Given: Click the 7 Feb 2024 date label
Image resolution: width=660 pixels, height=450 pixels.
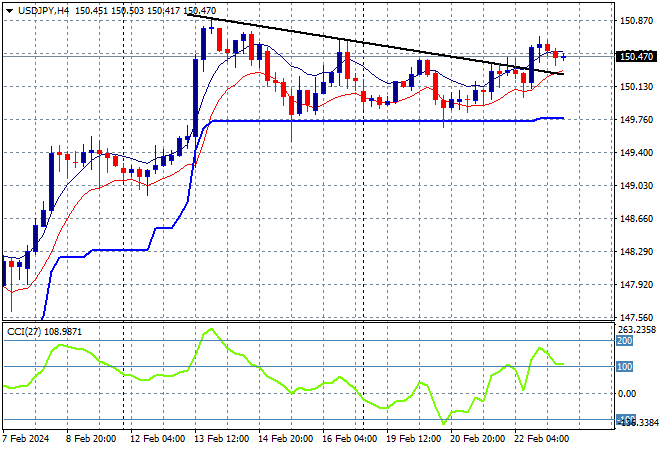Looking at the screenshot, I should 26,439.
